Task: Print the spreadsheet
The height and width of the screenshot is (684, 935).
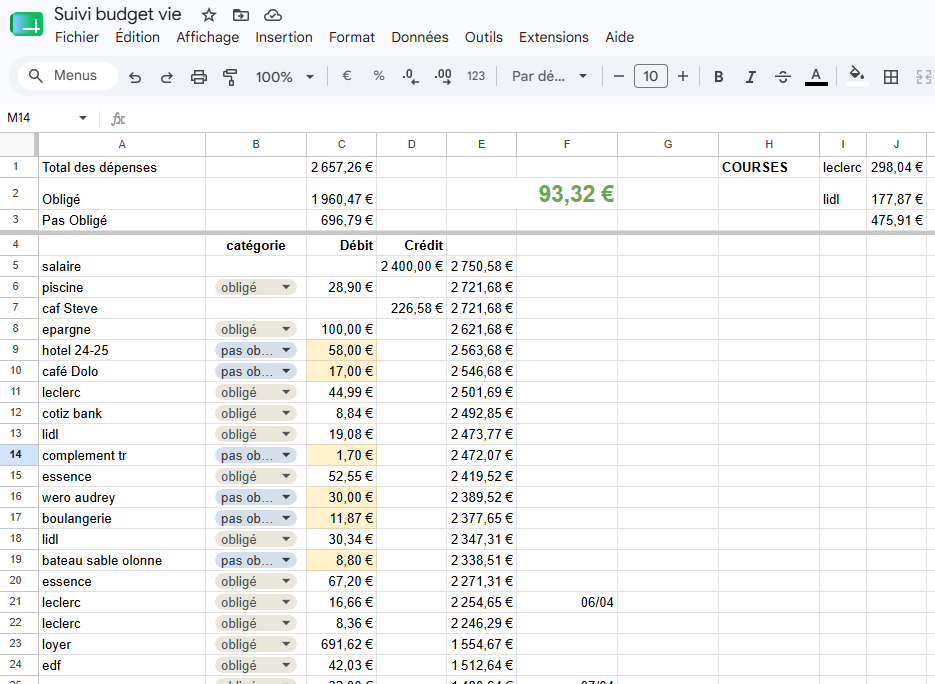Action: click(x=199, y=77)
